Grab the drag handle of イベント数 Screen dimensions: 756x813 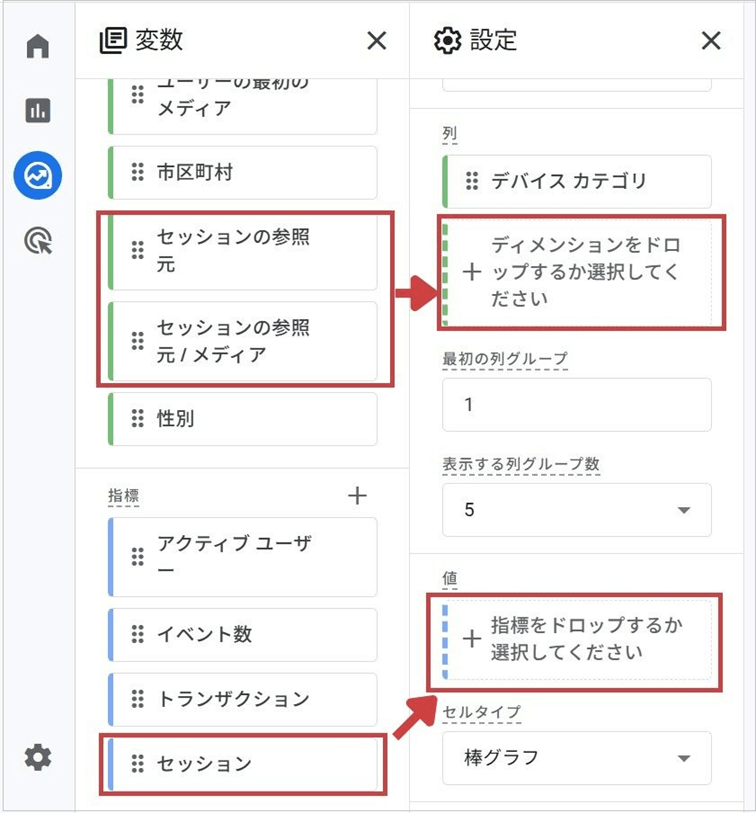click(137, 634)
